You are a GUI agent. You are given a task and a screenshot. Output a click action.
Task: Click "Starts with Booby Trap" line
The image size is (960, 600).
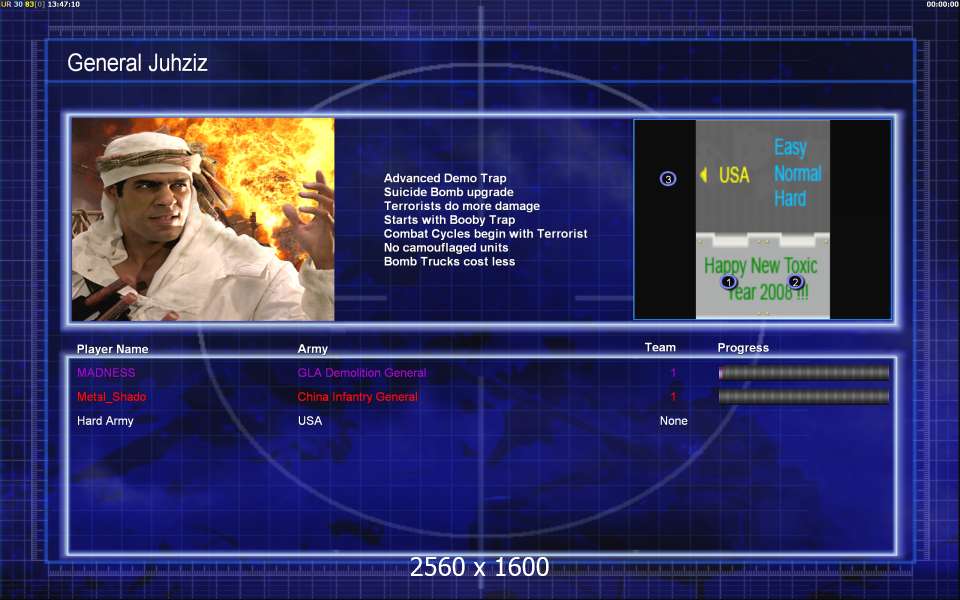tap(449, 220)
